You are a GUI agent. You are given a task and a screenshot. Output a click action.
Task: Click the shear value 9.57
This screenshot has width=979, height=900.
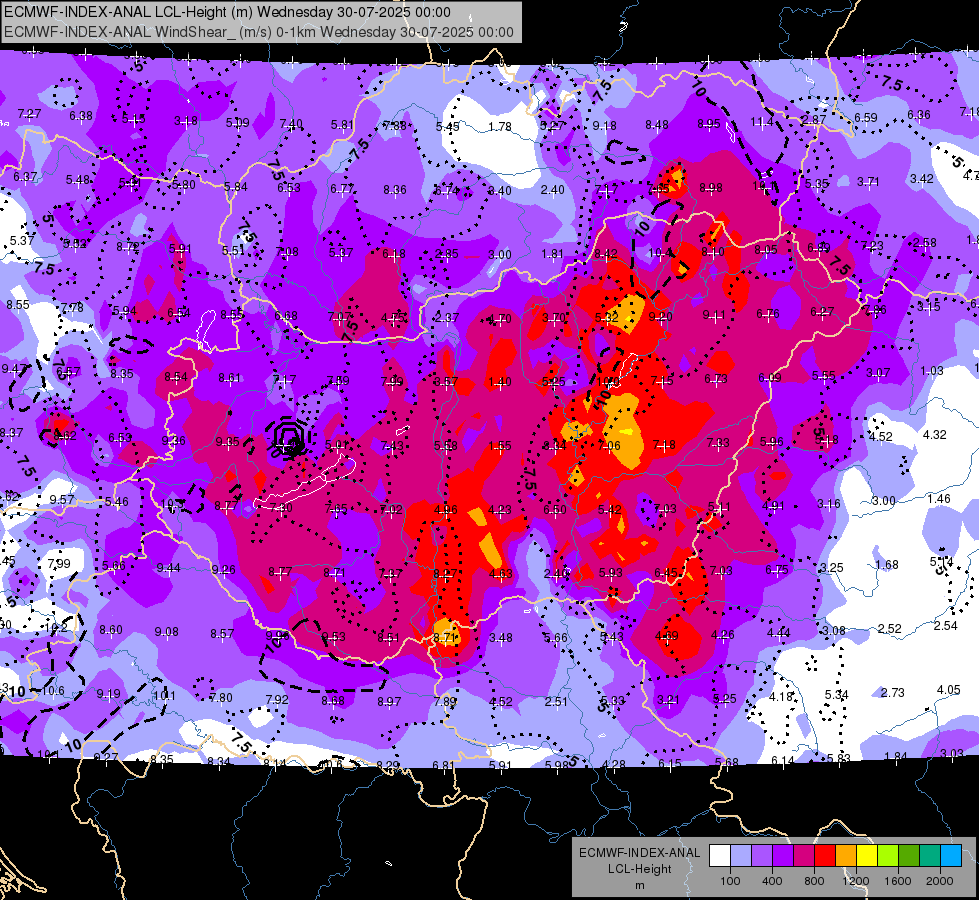point(62,500)
